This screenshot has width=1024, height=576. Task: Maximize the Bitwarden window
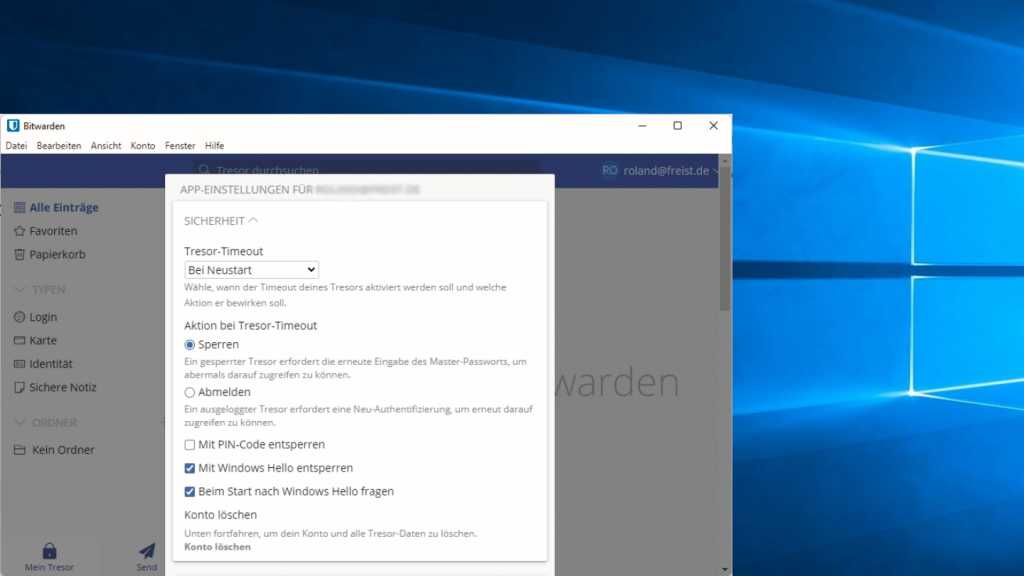point(678,125)
